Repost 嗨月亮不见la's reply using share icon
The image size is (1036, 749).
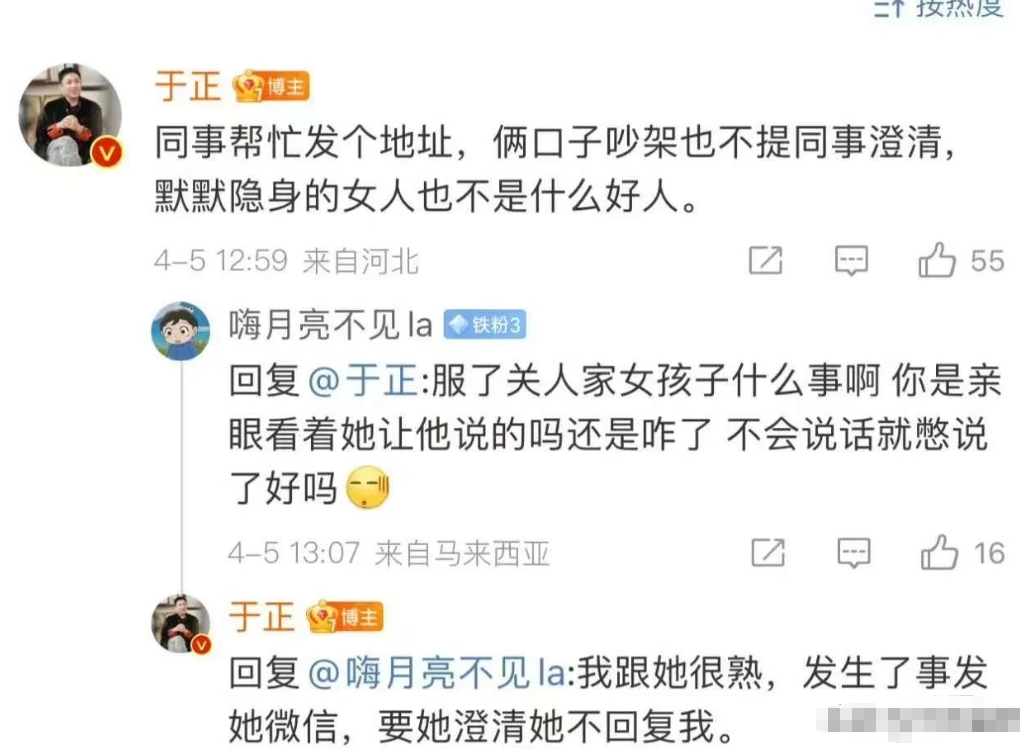tap(768, 553)
